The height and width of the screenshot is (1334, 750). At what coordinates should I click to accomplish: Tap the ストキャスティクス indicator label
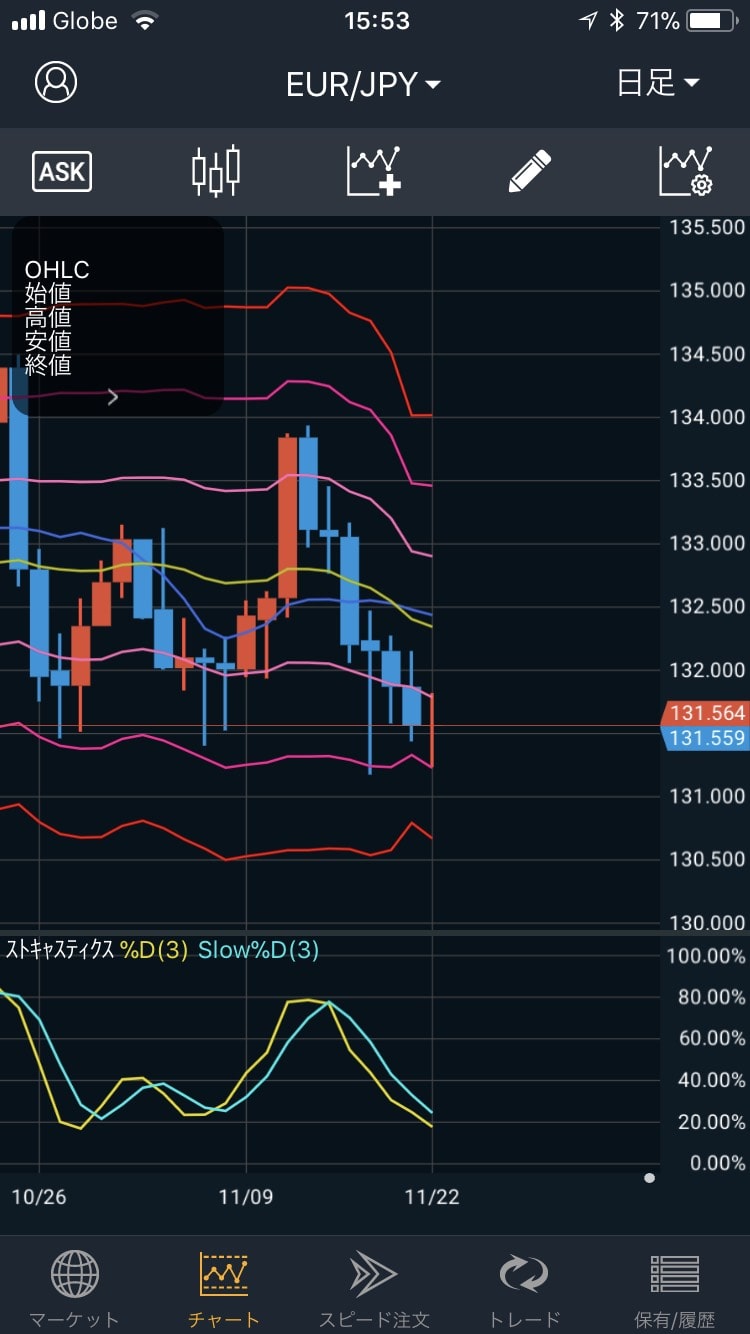point(59,950)
